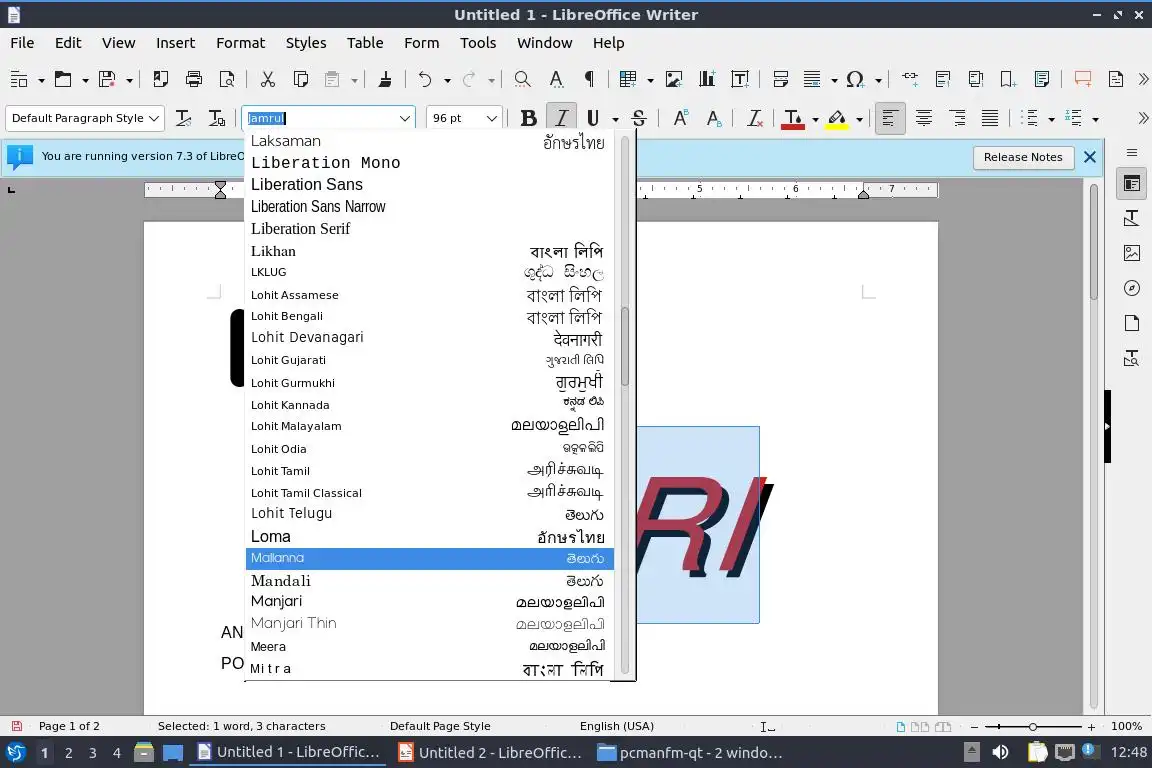
Task: Click font list scrollbar
Action: click(x=624, y=345)
